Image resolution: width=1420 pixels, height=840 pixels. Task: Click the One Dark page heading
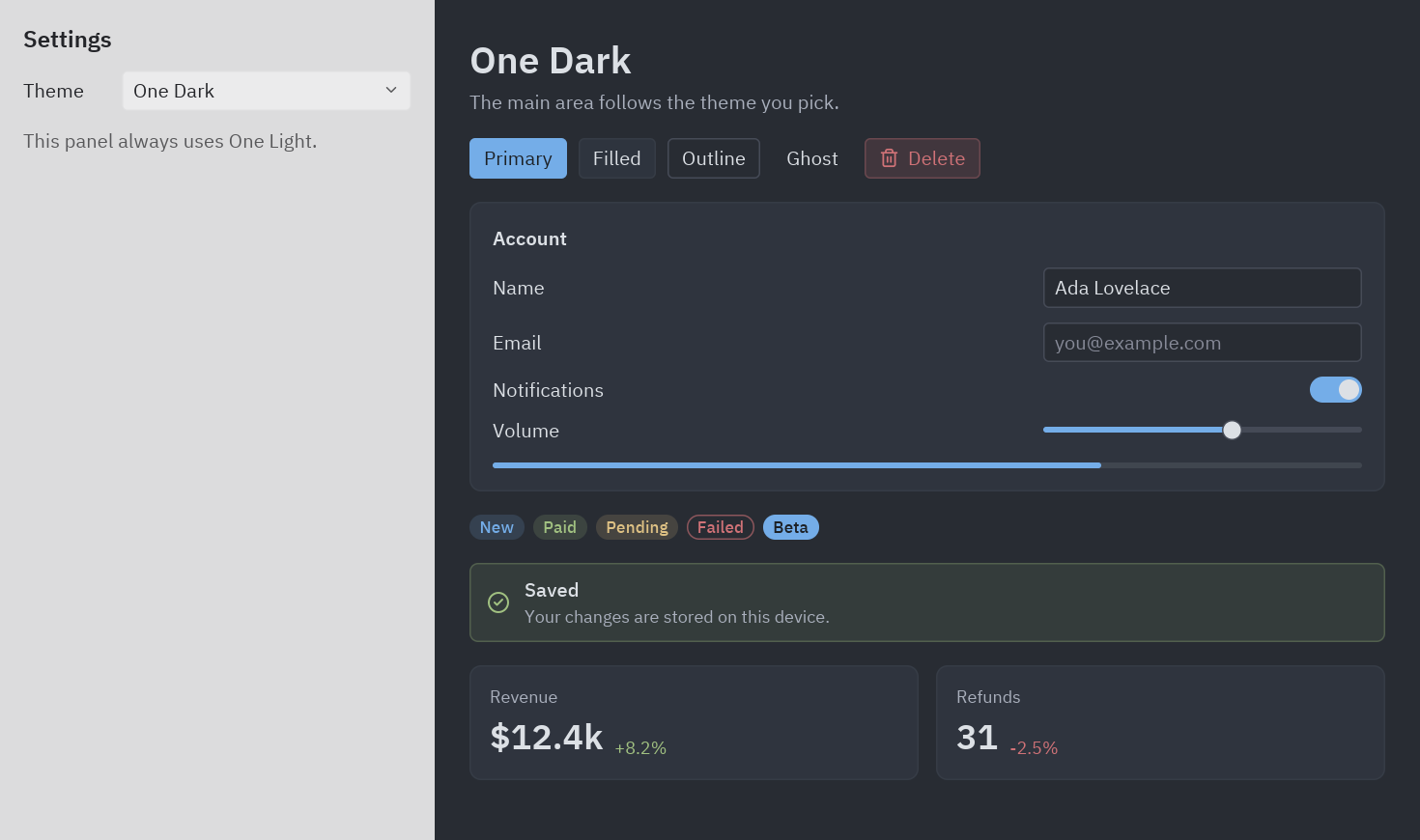(551, 61)
